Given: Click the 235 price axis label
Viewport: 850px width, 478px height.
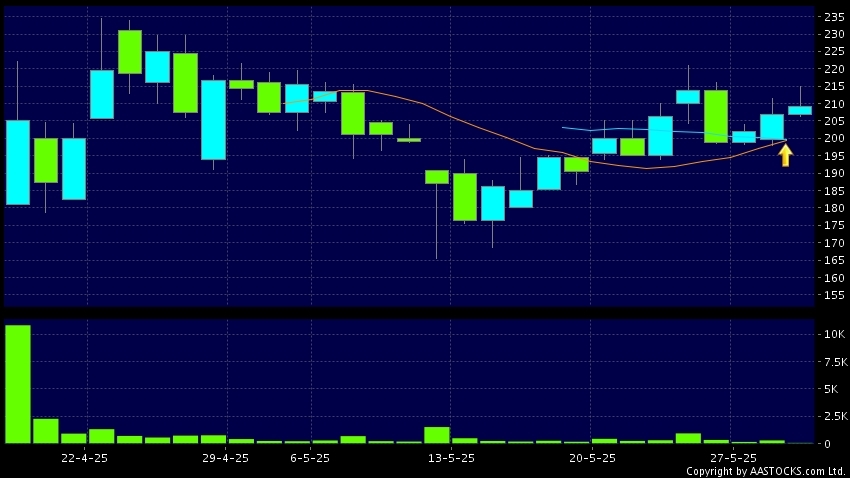Looking at the screenshot, I should (834, 17).
